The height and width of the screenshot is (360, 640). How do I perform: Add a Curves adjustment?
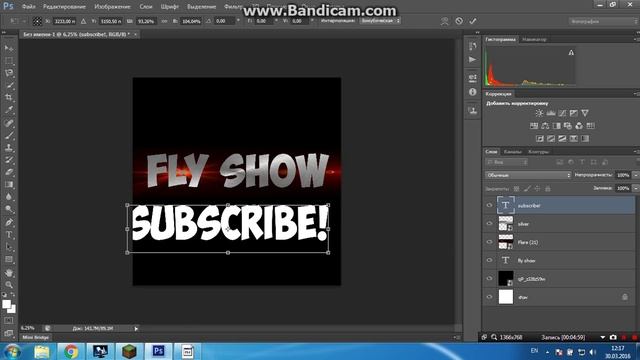[x=562, y=113]
